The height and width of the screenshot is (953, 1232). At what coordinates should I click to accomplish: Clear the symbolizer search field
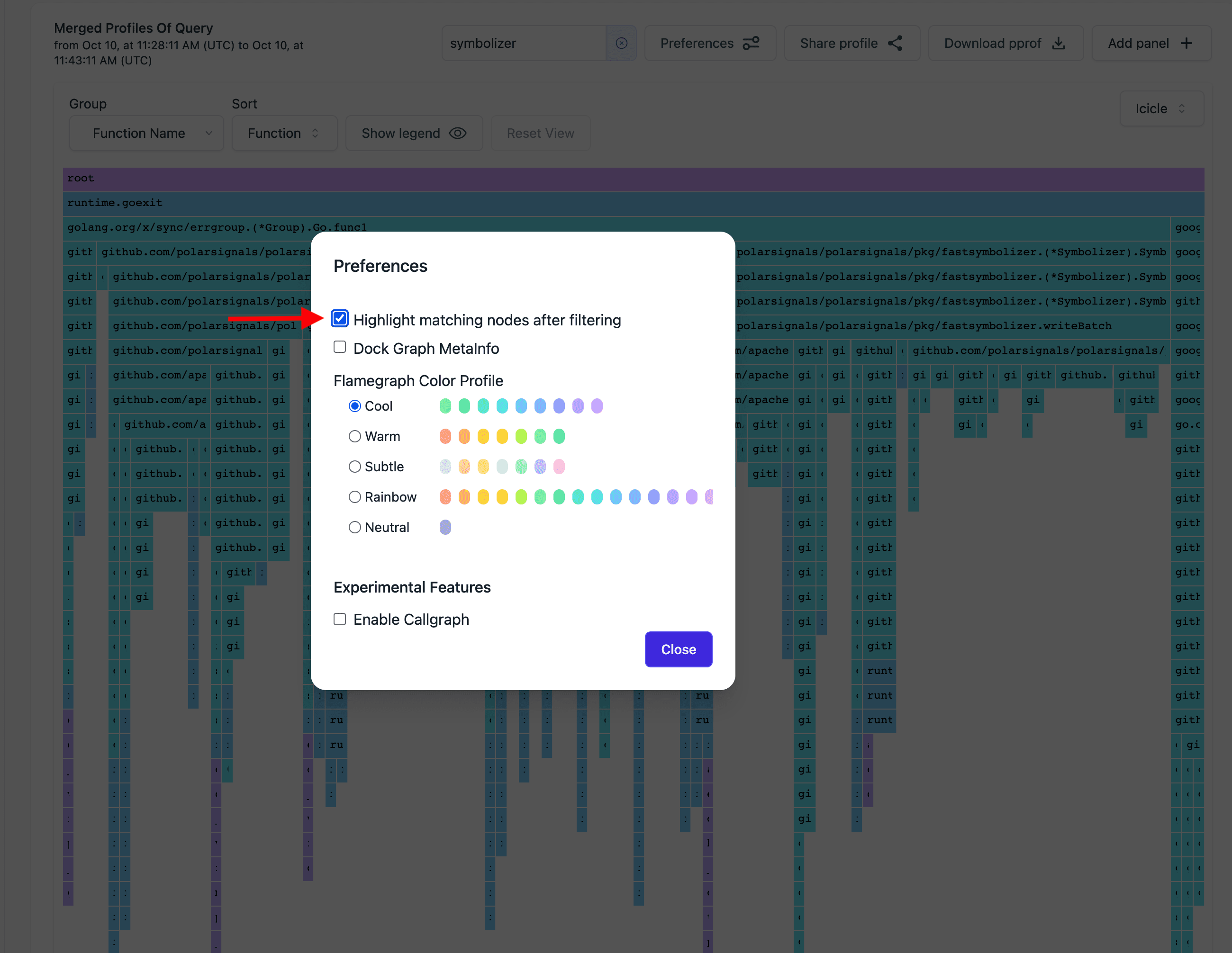(x=621, y=44)
